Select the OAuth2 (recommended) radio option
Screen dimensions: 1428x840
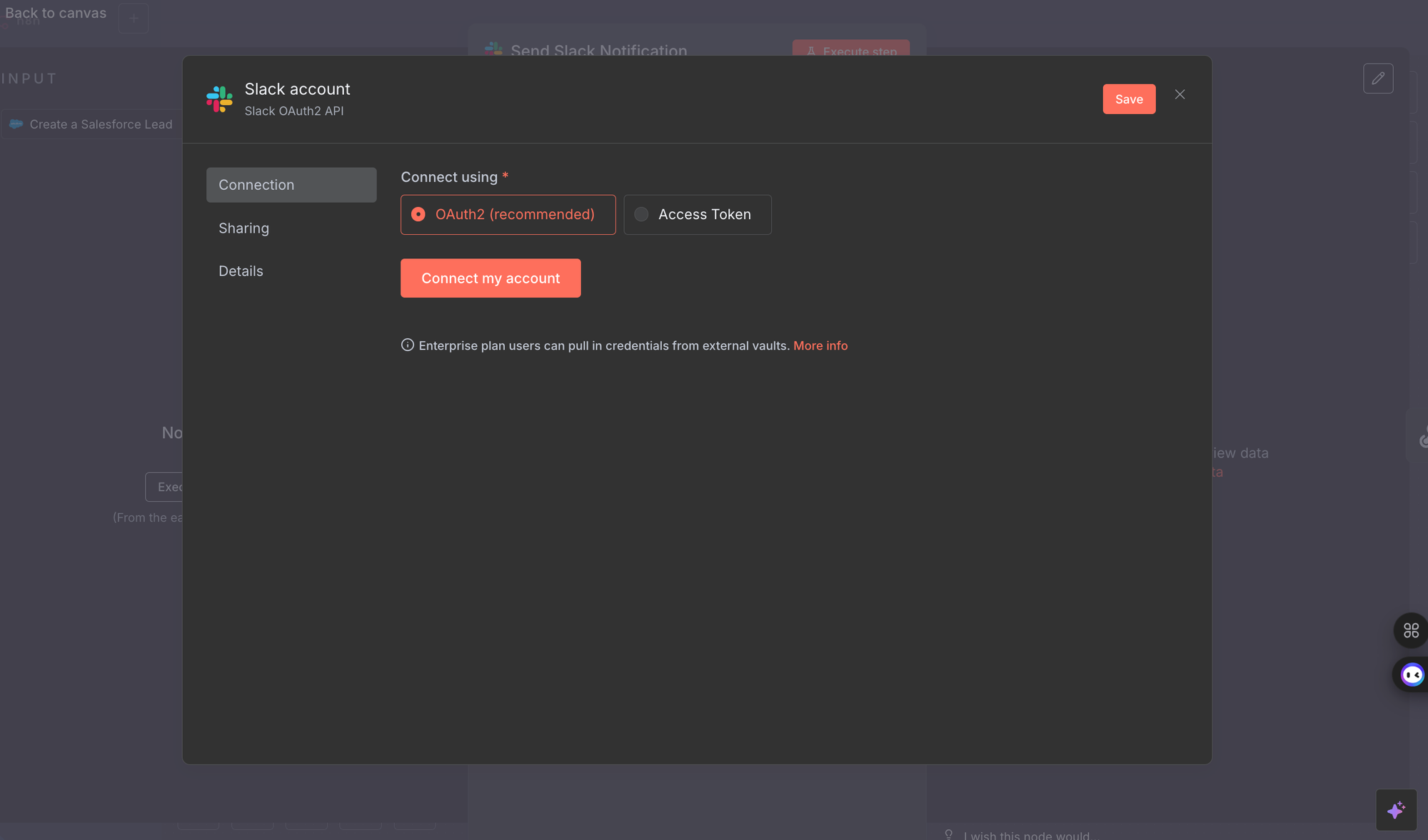click(508, 214)
